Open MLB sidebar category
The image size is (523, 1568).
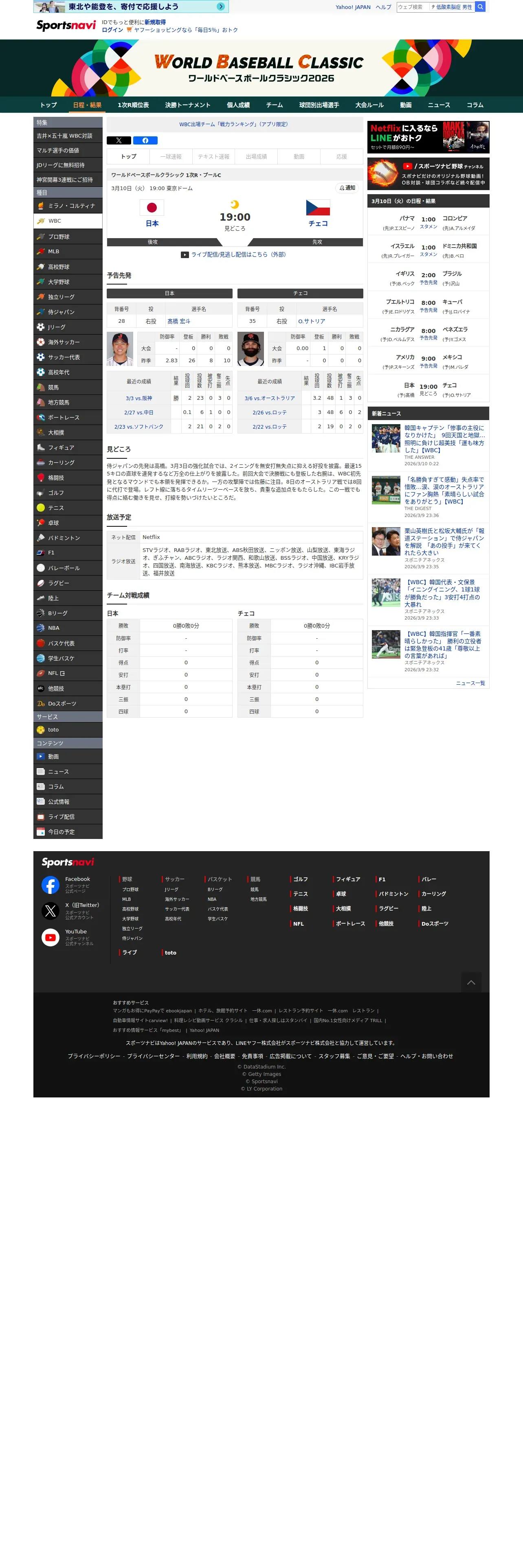[68, 252]
